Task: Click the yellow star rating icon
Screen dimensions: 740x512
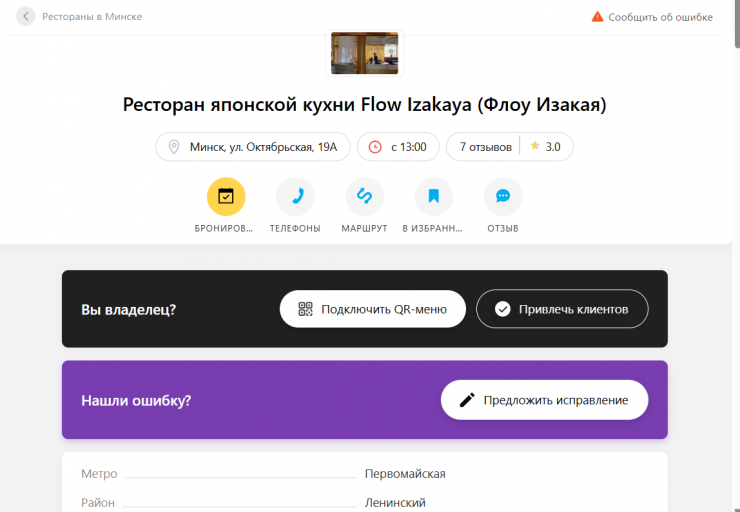Action: [535, 146]
